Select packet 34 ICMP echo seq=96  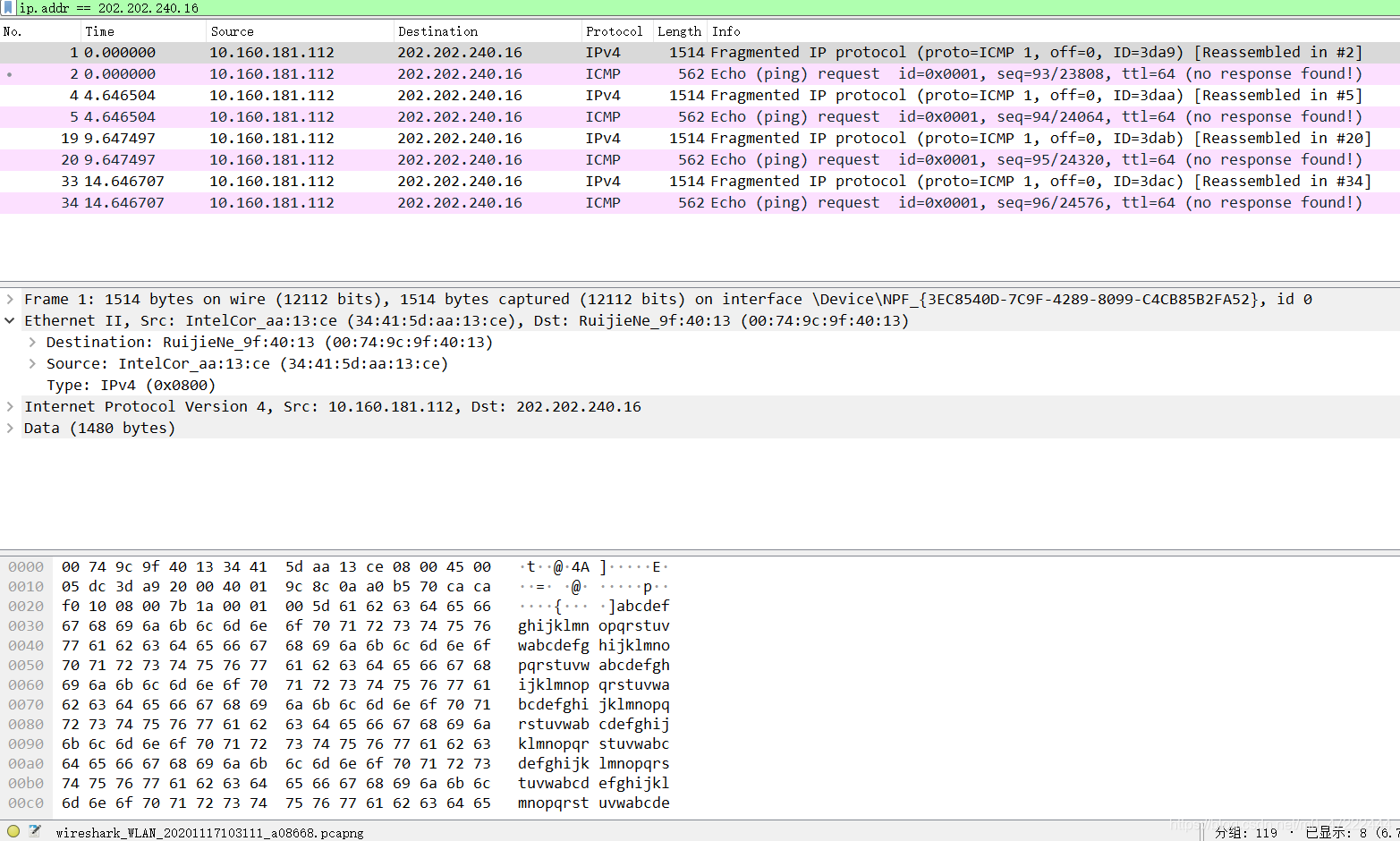pyautogui.click(x=700, y=203)
